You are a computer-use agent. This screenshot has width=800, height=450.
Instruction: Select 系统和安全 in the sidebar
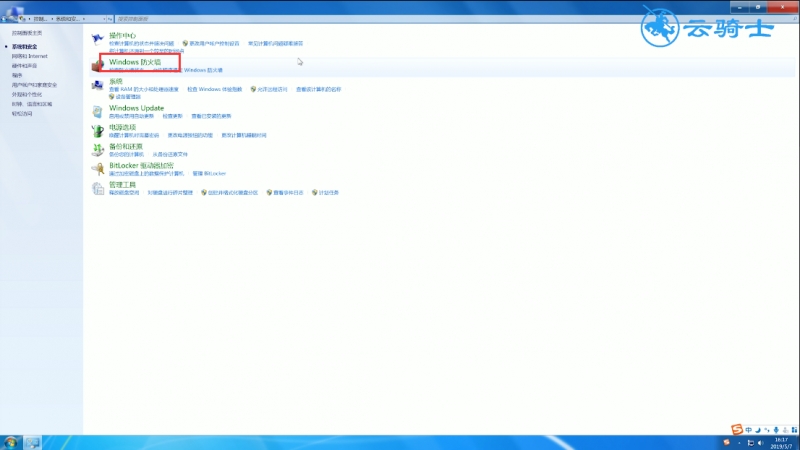coord(24,46)
